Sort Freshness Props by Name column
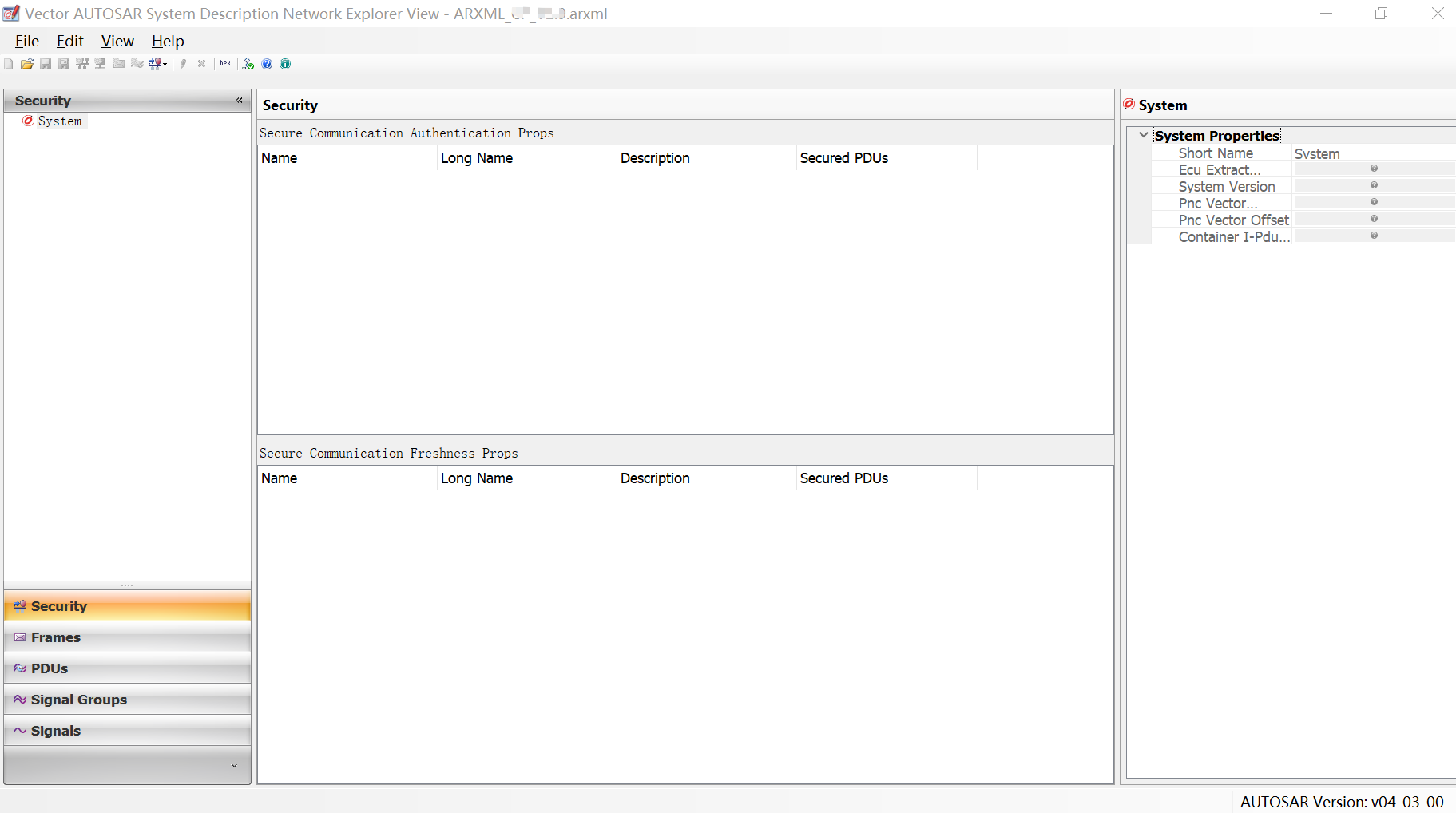The height and width of the screenshot is (813, 1456). 347,478
